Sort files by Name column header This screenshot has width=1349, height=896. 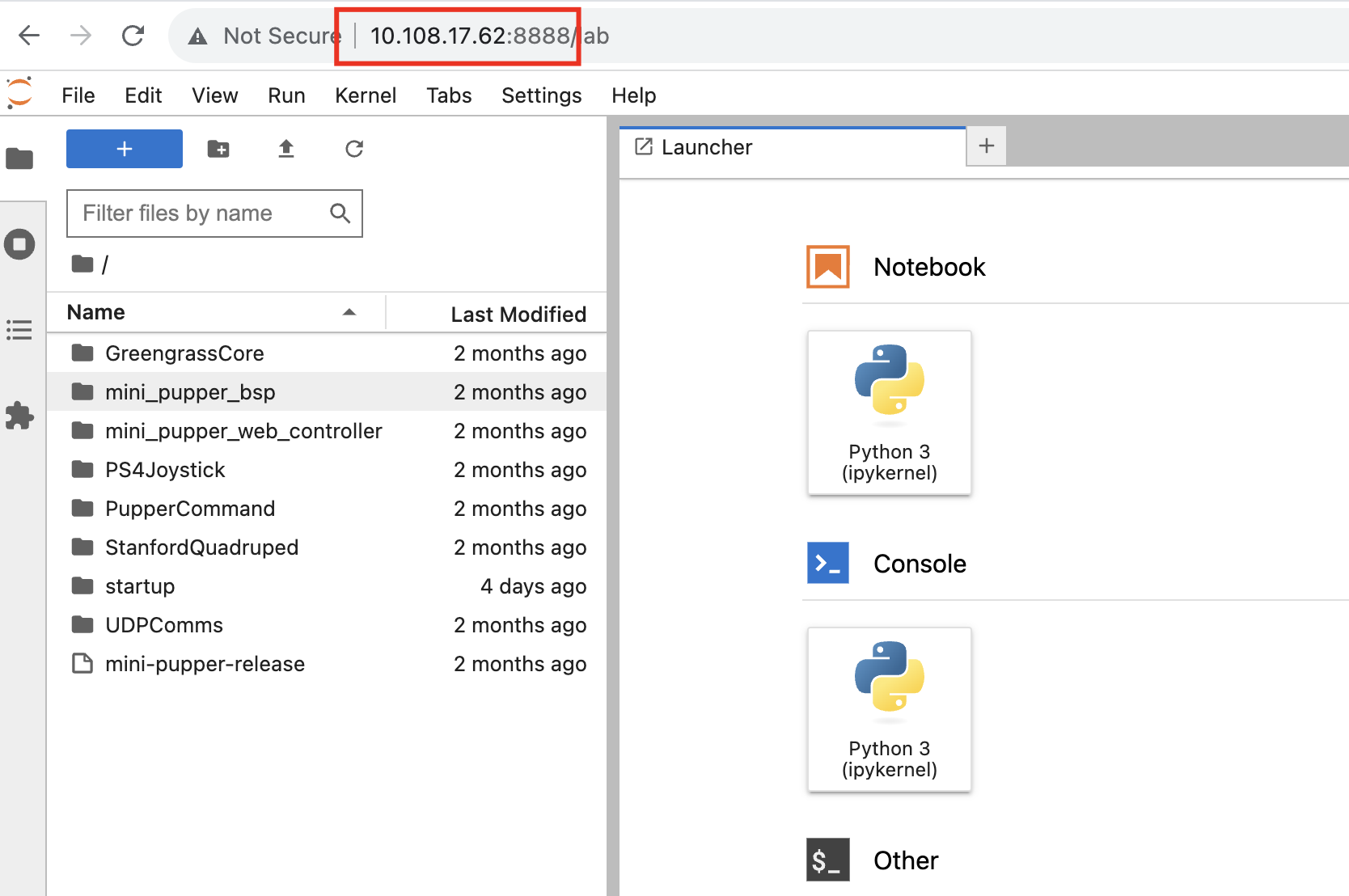[96, 313]
